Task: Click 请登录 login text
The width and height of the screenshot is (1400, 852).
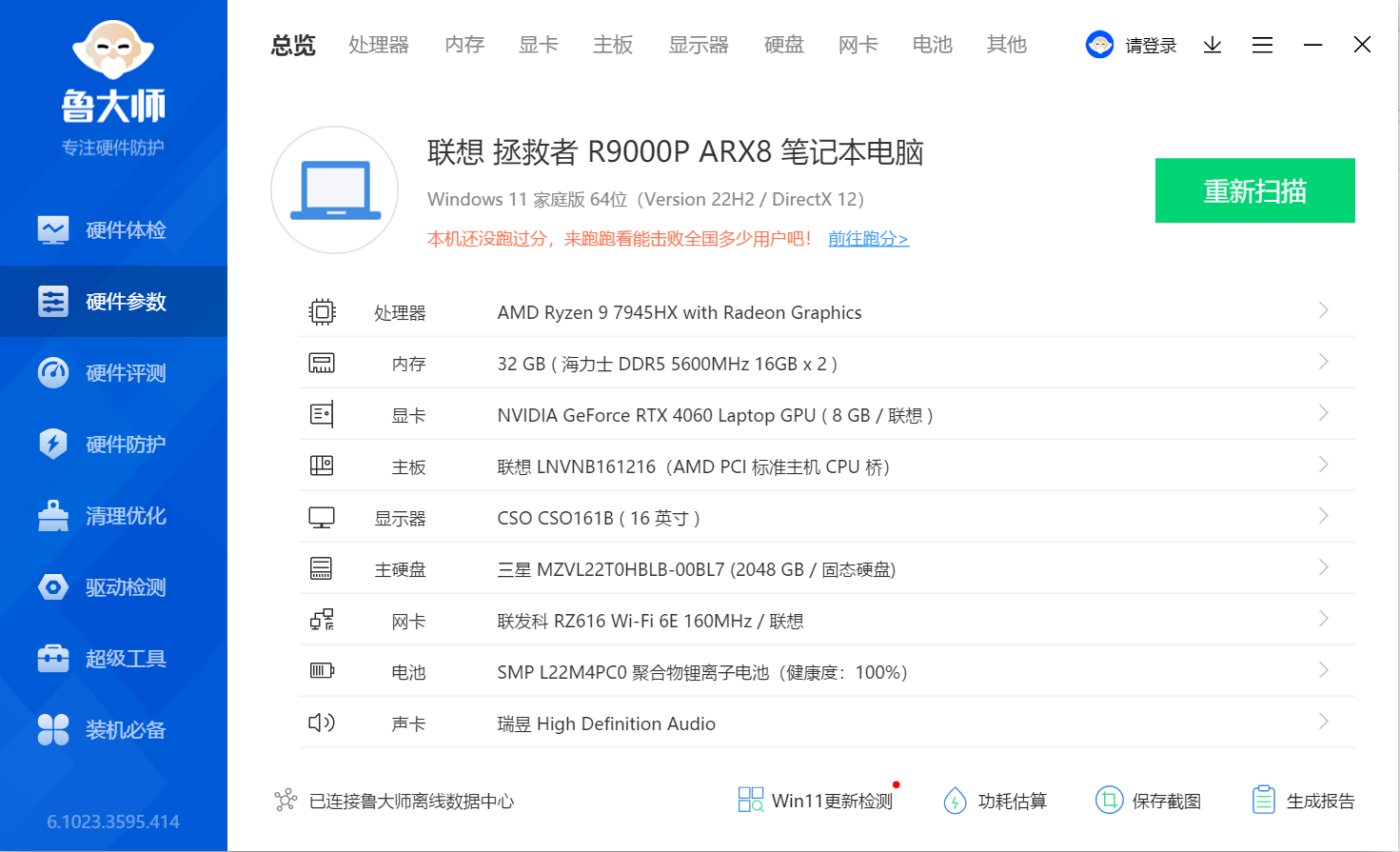Action: (x=1151, y=46)
